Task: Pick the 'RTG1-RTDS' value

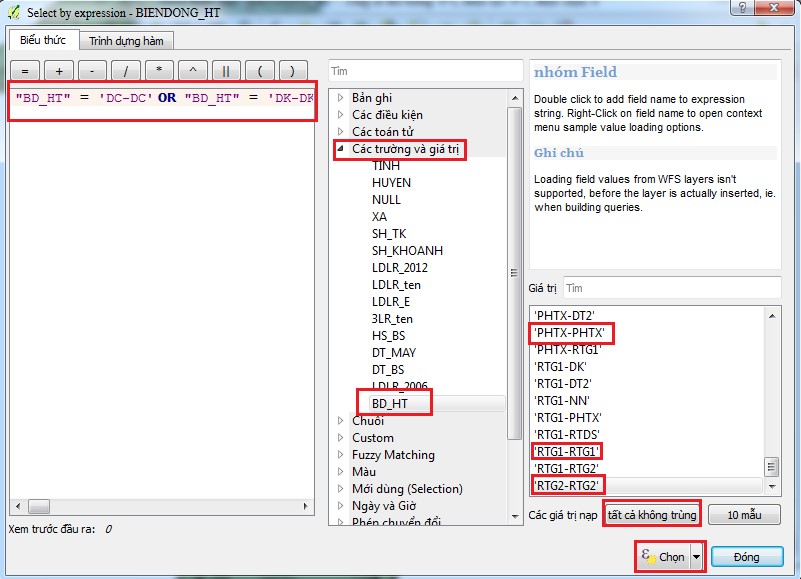Action: pyautogui.click(x=567, y=434)
